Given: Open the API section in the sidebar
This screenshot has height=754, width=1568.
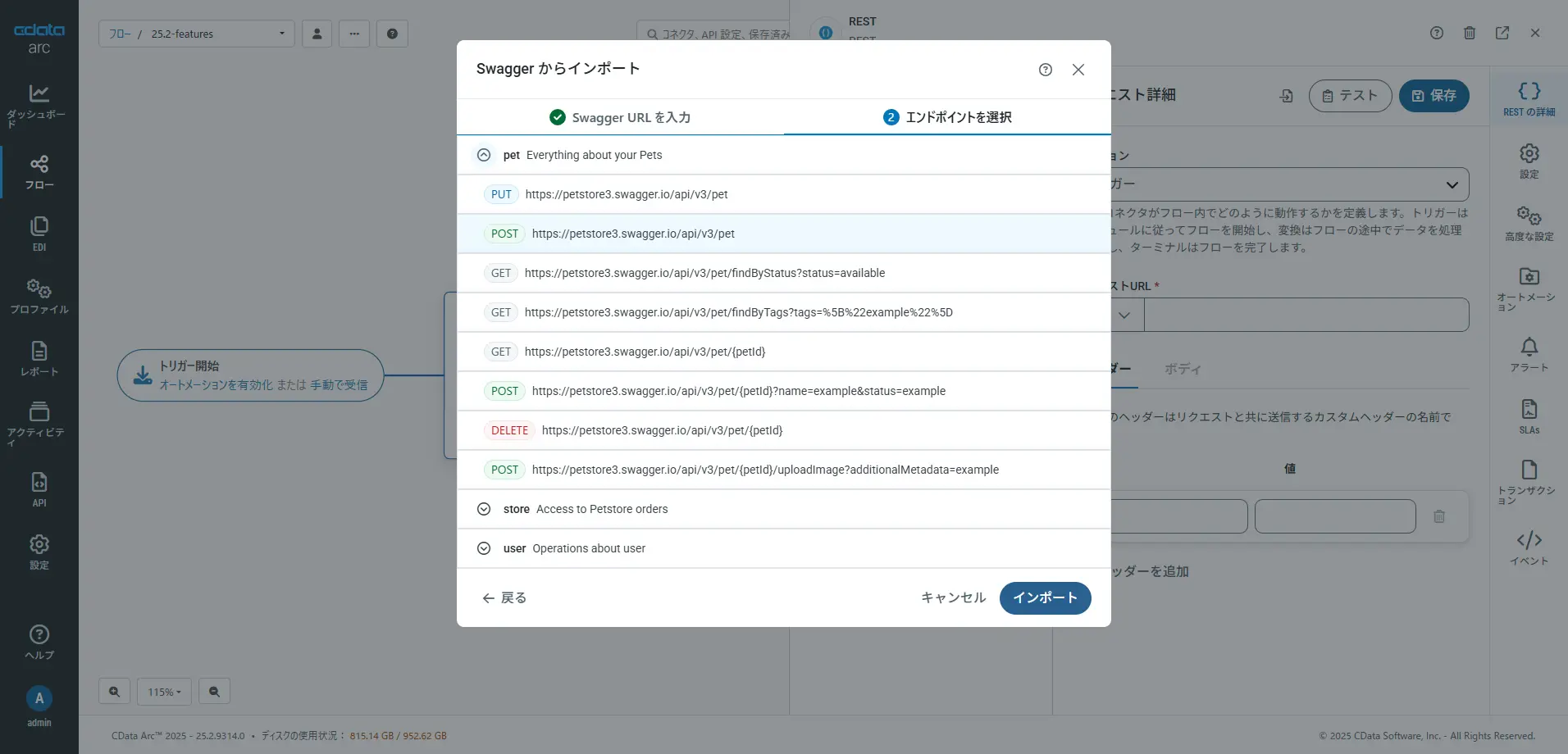Looking at the screenshot, I should (x=39, y=489).
